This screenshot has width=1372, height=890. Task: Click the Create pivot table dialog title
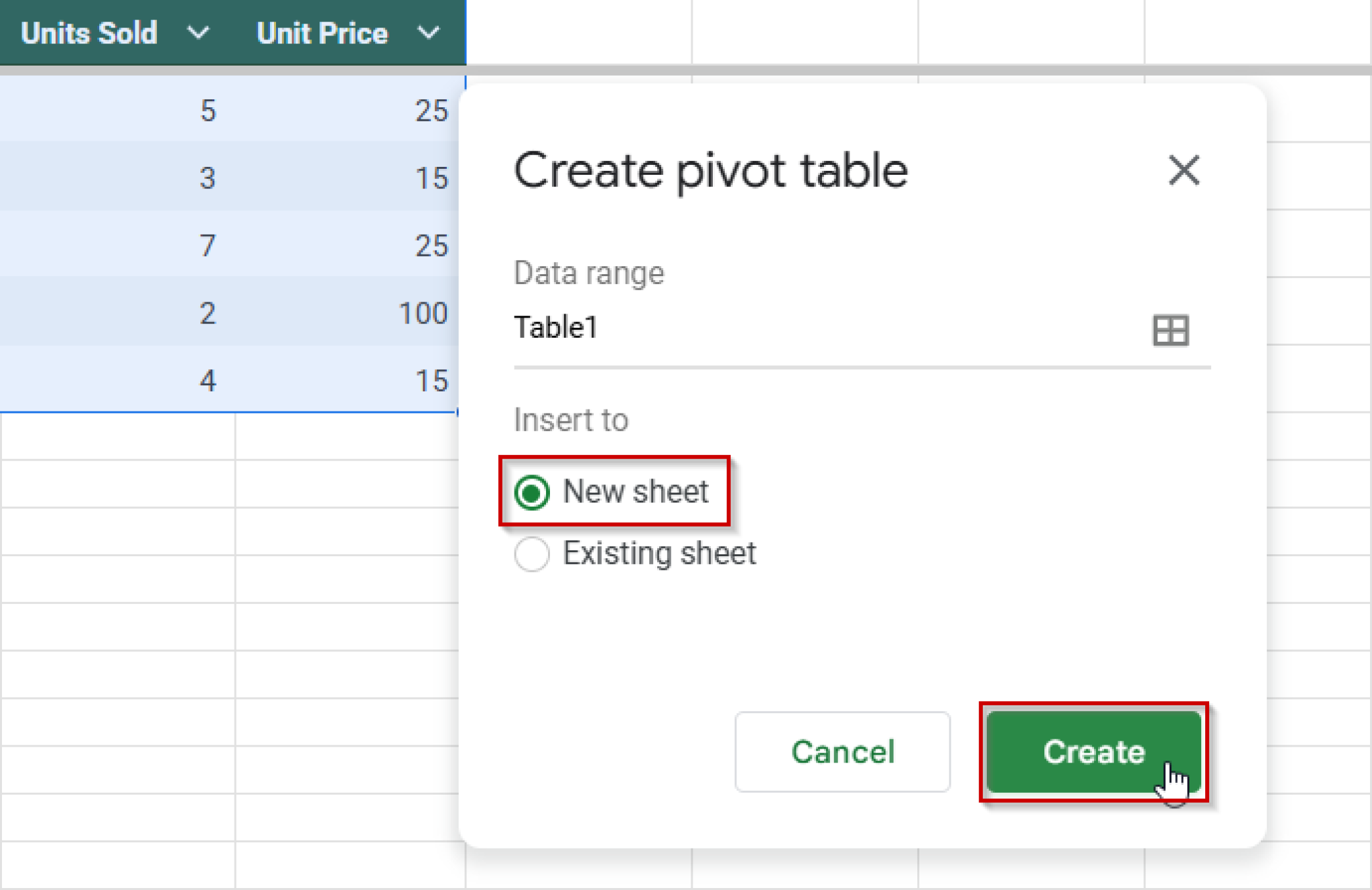[709, 171]
